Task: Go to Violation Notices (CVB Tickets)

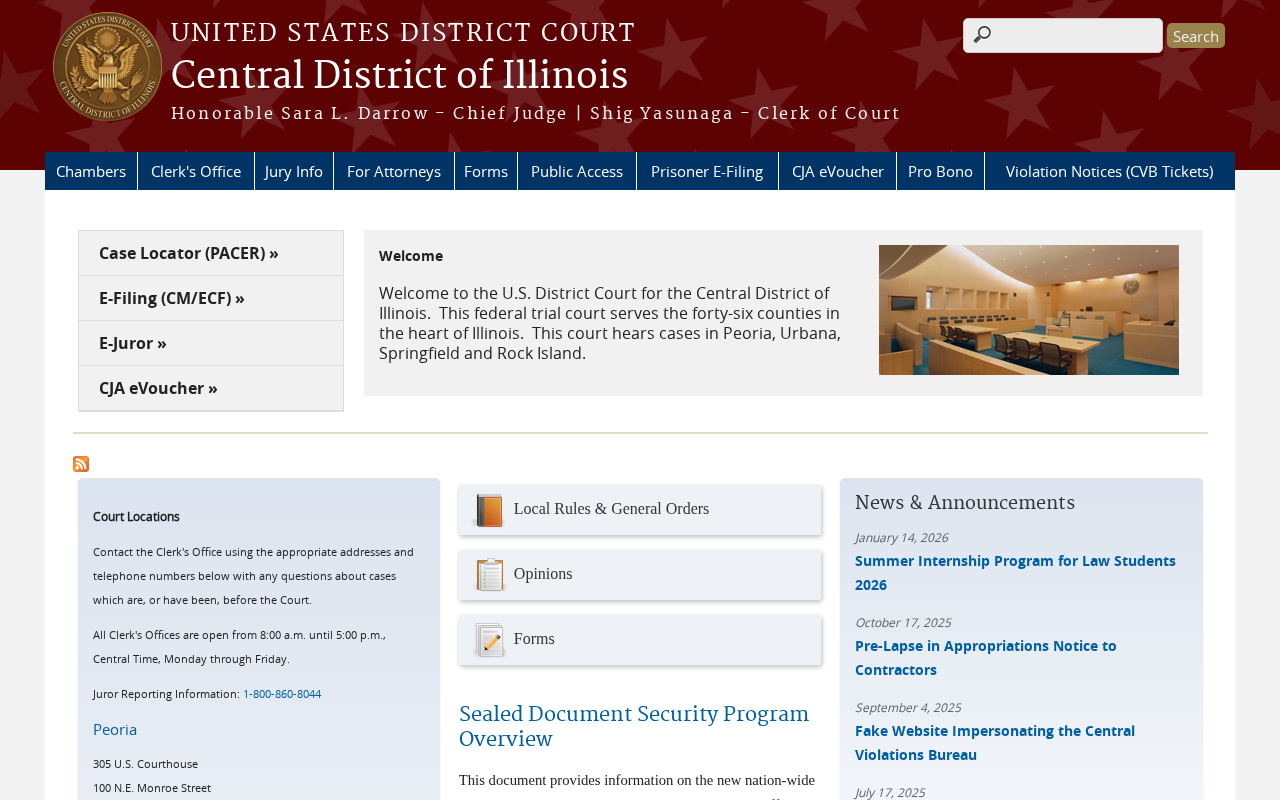Action: pyautogui.click(x=1110, y=171)
